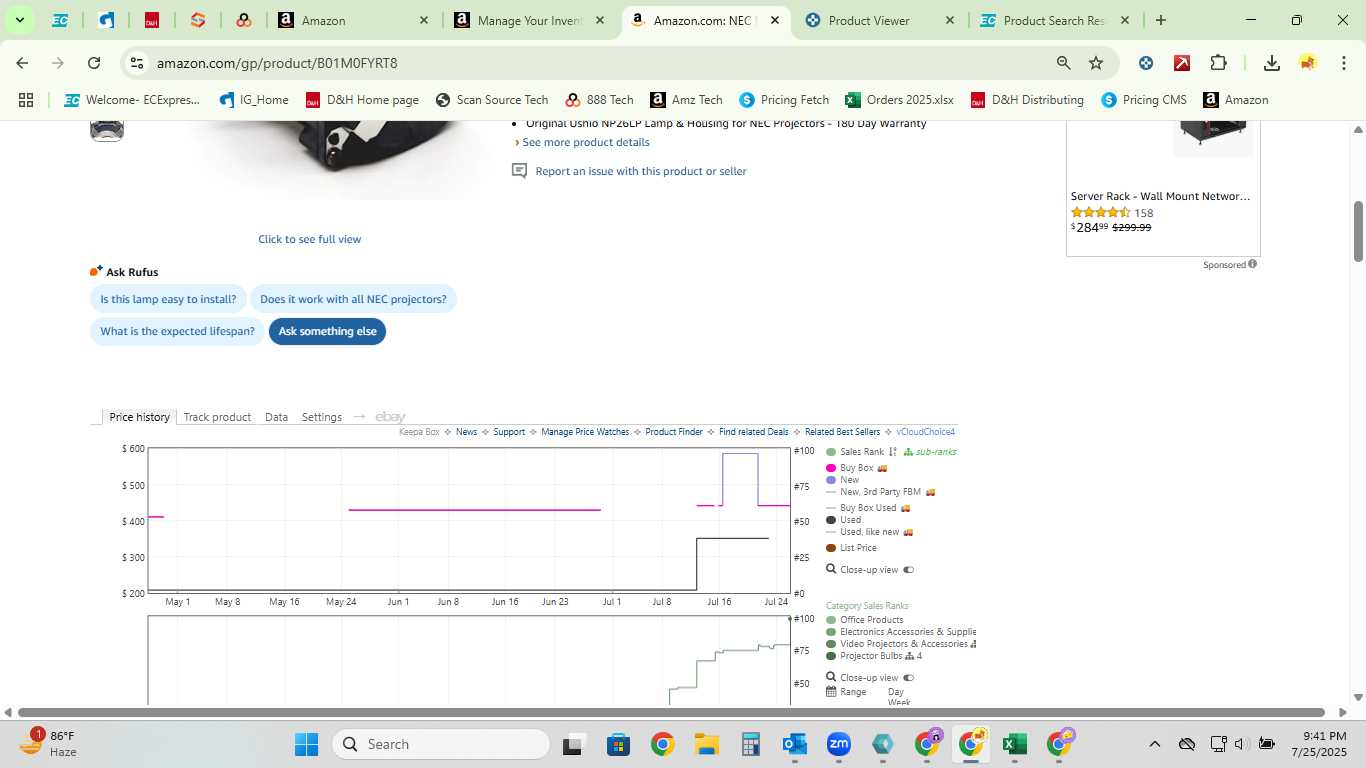The image size is (1366, 768).
Task: Go back to the previous page
Action: pos(22,63)
